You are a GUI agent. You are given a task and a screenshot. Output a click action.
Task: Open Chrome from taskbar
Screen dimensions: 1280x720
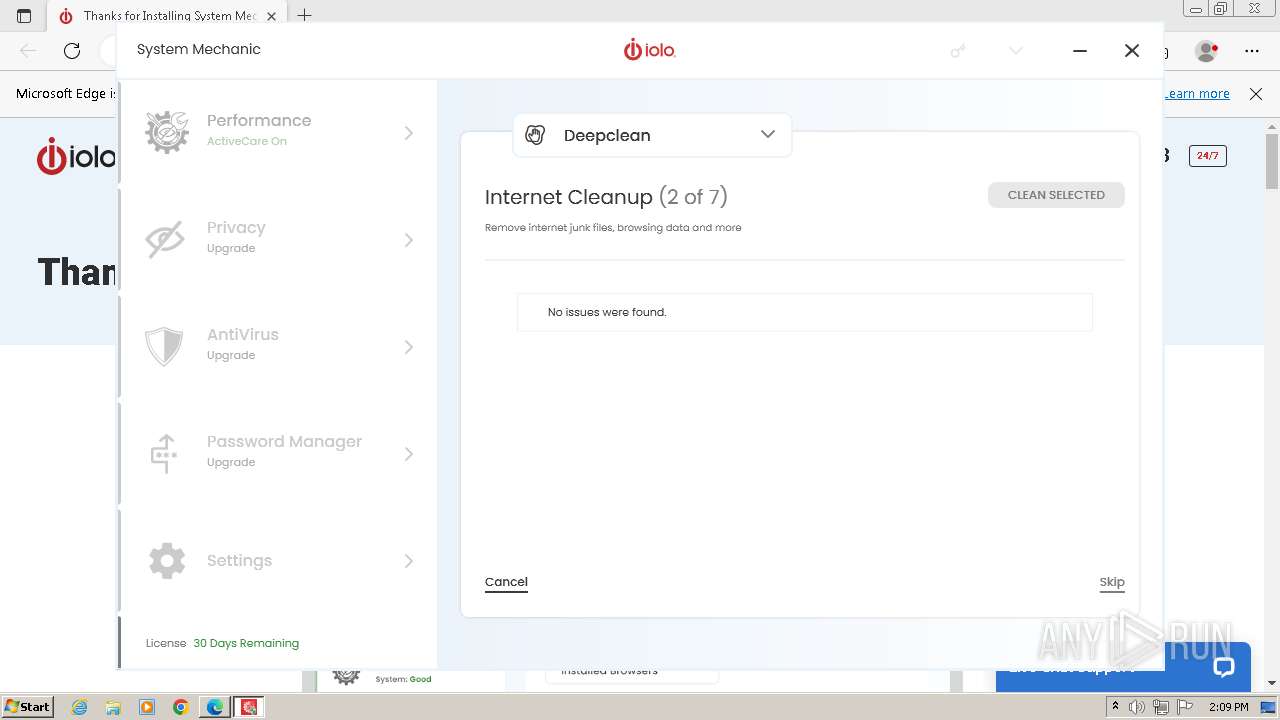tap(181, 707)
